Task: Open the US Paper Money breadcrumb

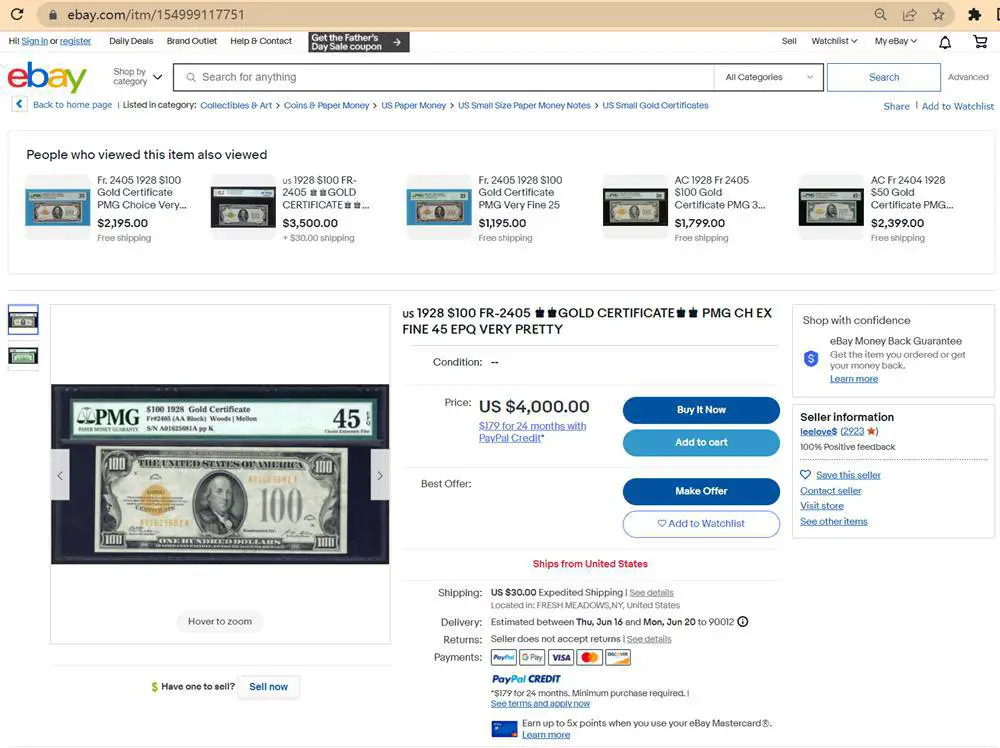Action: pos(413,105)
